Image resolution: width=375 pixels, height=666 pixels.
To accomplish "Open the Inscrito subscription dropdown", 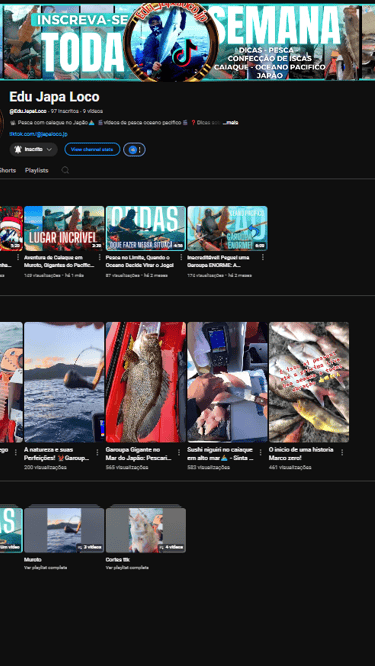I will (34, 150).
